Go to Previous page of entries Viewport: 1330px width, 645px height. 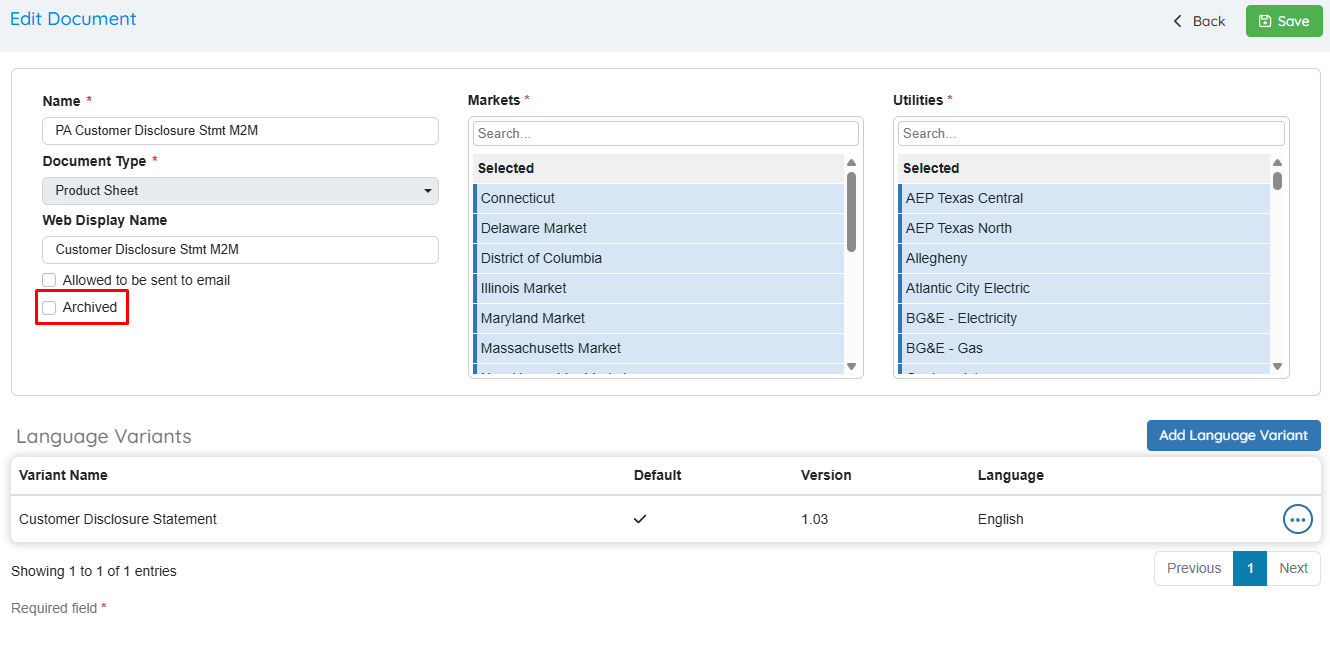1193,568
